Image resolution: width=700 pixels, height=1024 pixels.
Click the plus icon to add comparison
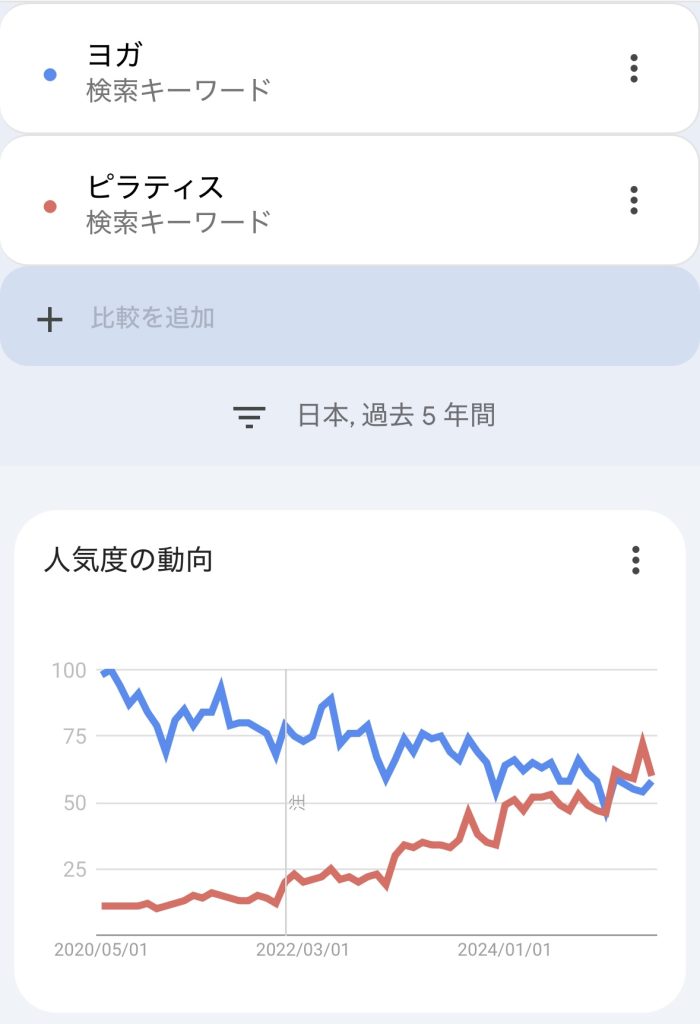[50, 320]
